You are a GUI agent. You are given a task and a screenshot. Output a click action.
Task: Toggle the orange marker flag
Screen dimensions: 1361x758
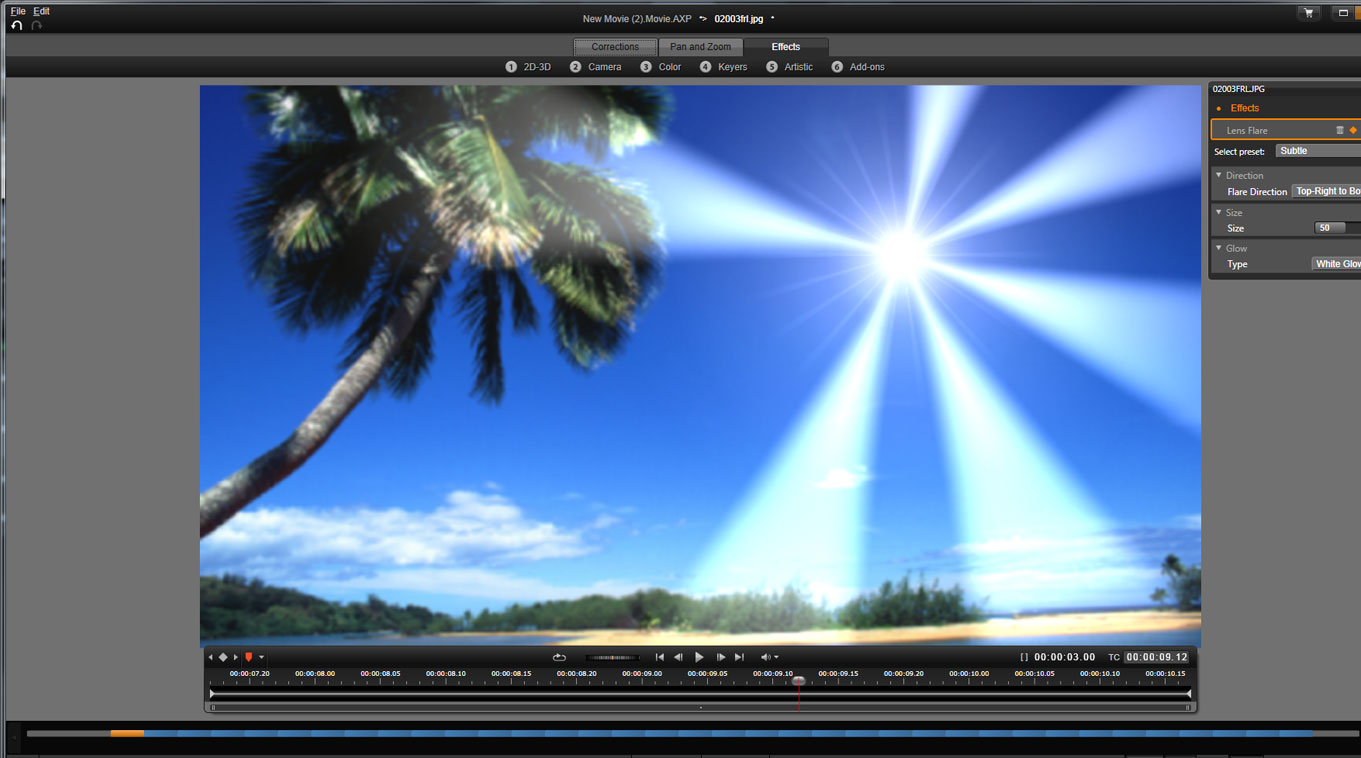coord(249,657)
